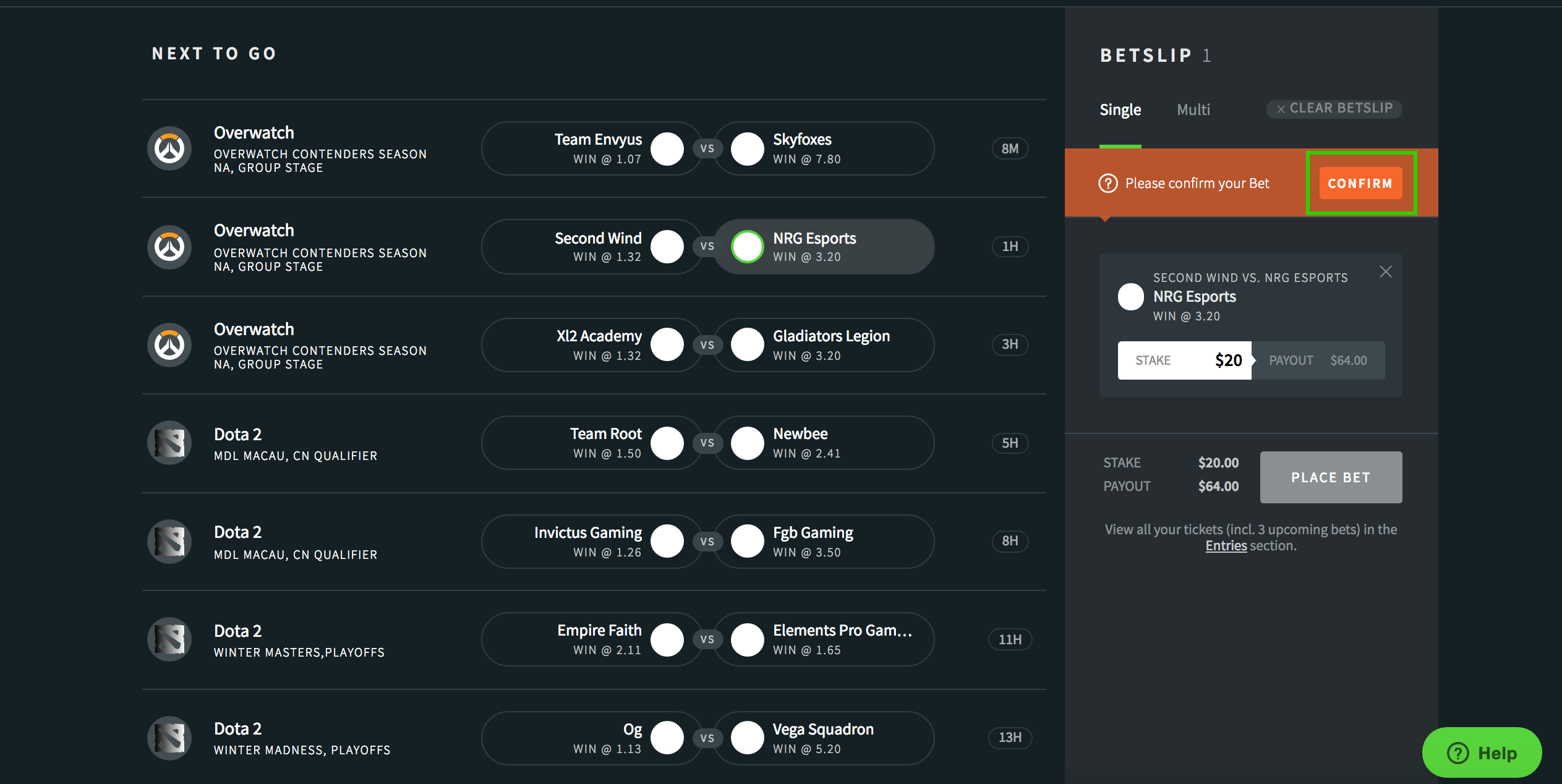The height and width of the screenshot is (784, 1562).
Task: Click question mark icon beside confirm message
Action: point(1107,184)
